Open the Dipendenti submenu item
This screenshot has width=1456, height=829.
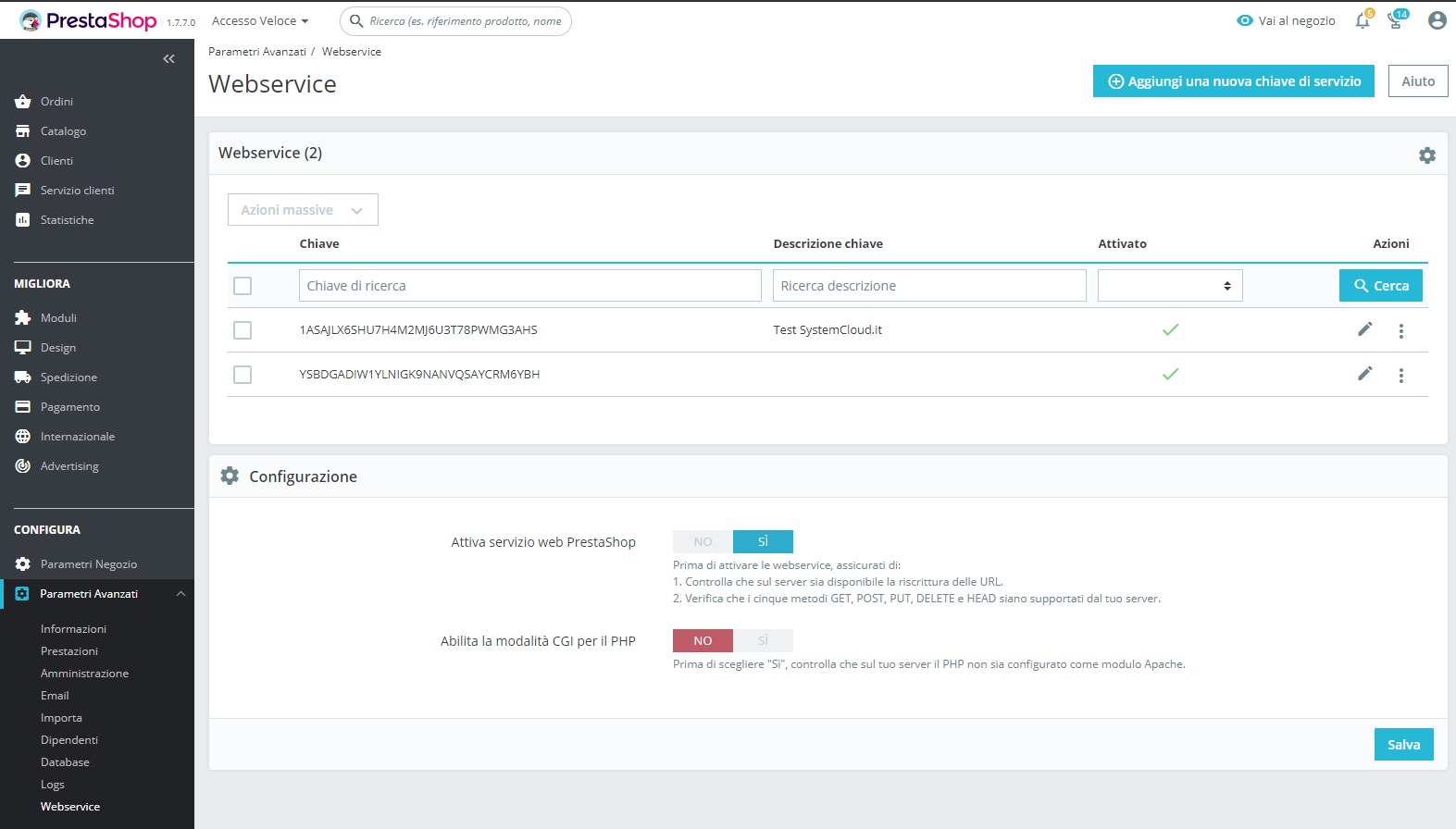[x=69, y=740]
